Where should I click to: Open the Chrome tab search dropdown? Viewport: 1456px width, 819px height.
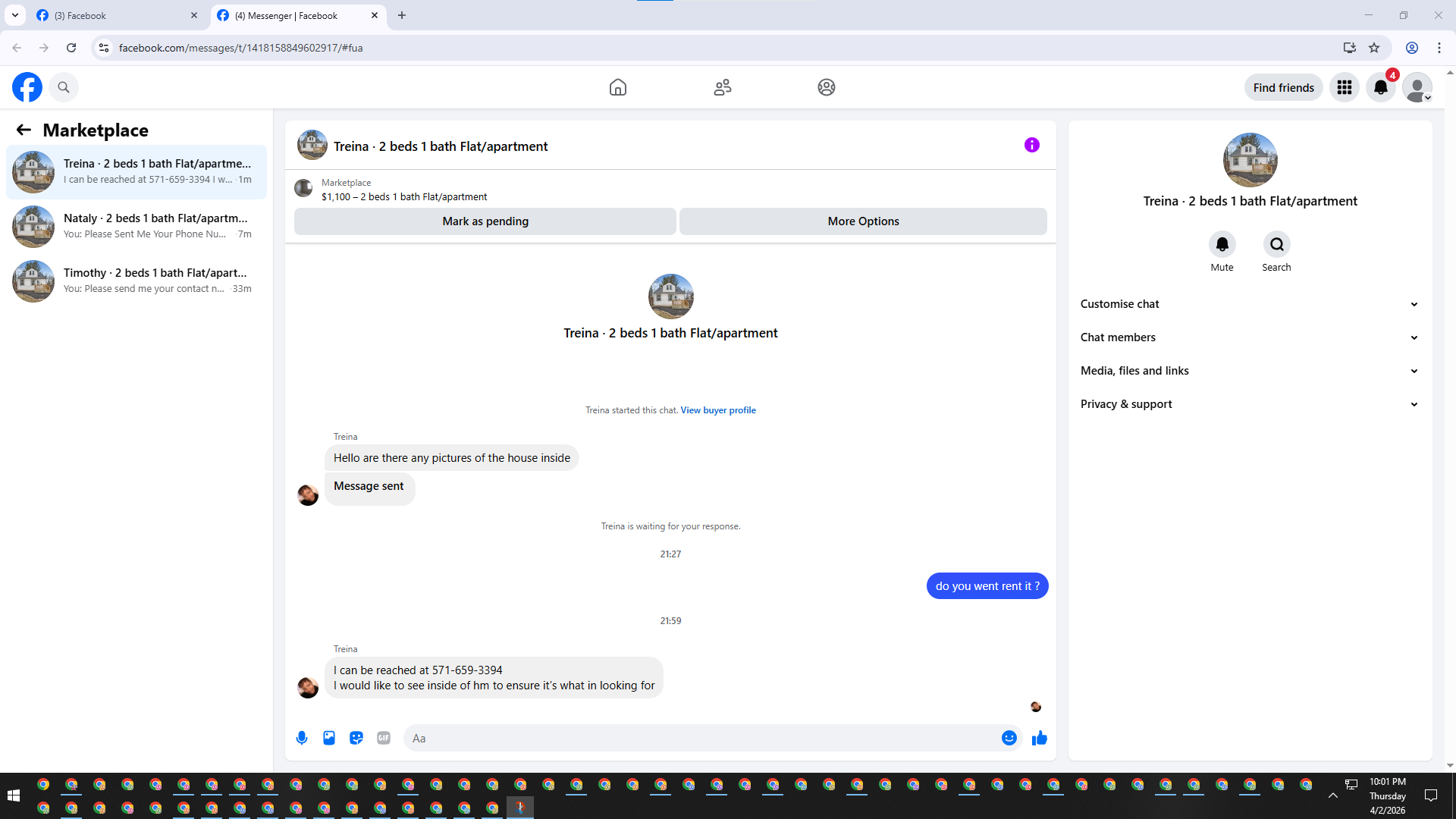click(x=15, y=15)
